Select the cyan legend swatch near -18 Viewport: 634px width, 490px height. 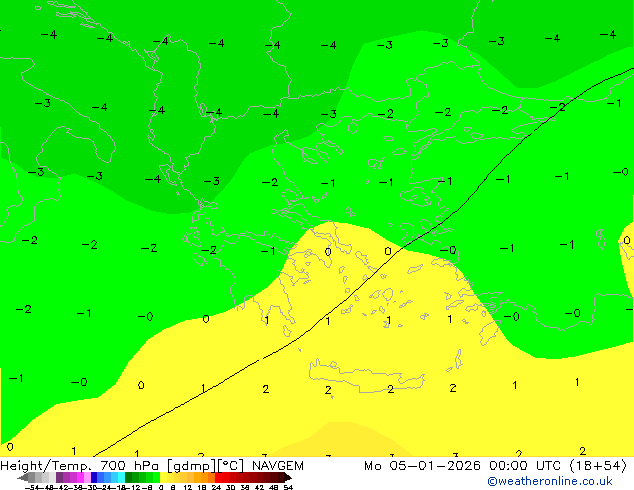click(121, 477)
